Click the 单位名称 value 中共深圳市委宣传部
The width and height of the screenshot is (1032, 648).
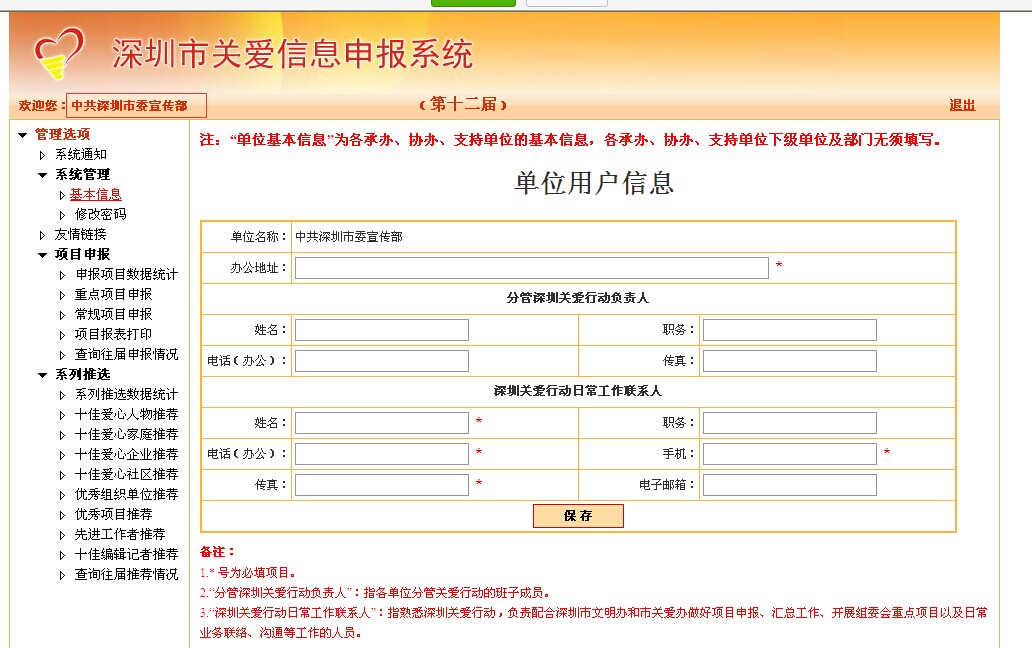(349, 237)
